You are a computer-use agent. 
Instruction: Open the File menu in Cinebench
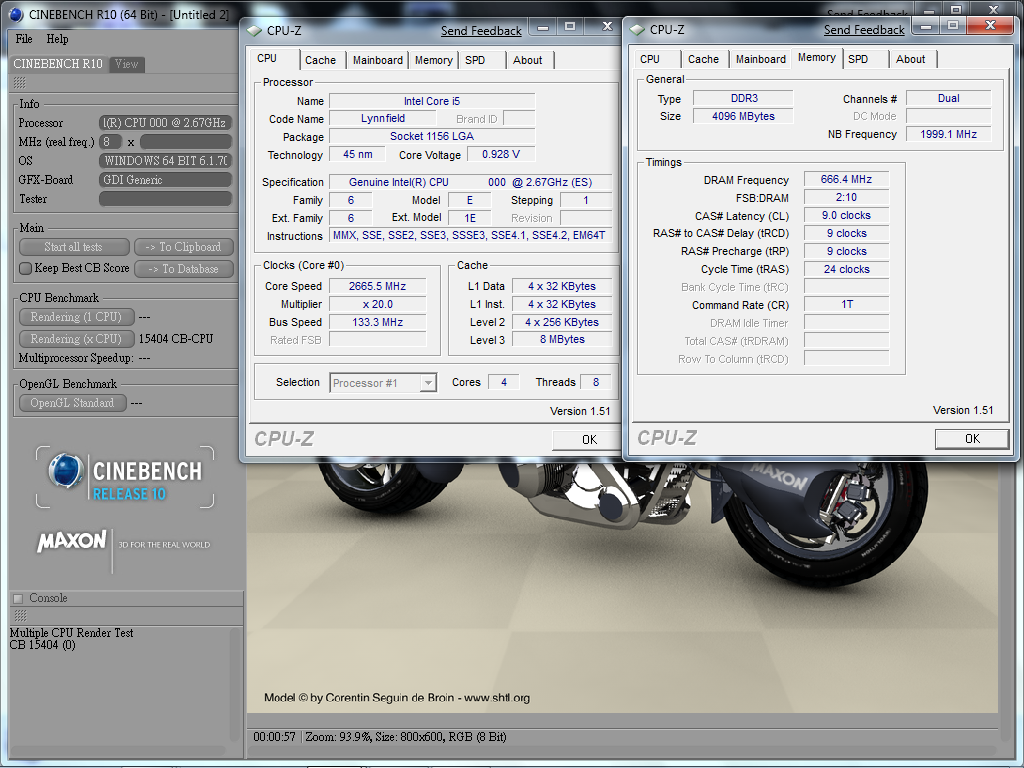pos(24,39)
